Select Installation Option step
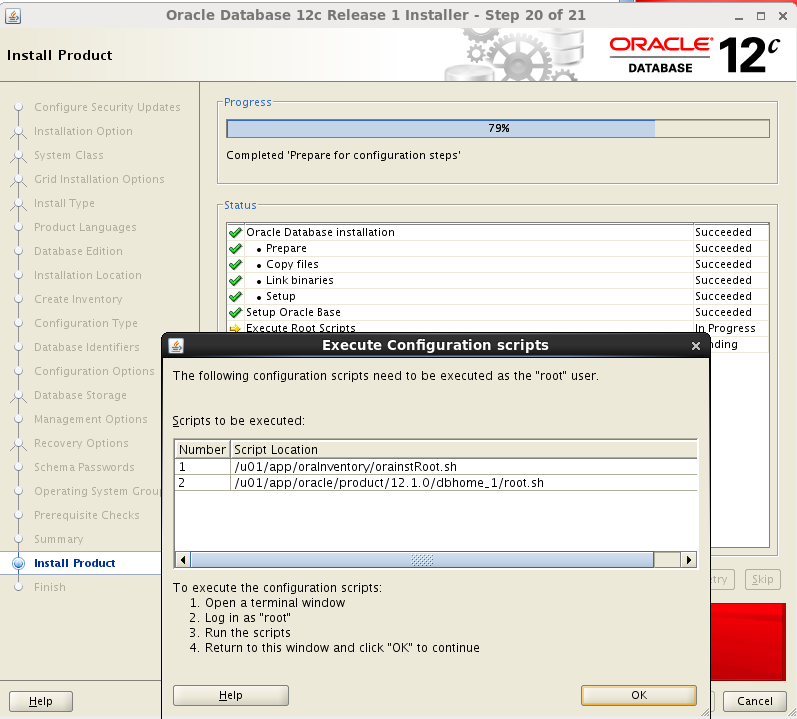The height and width of the screenshot is (719, 797). coord(83,131)
